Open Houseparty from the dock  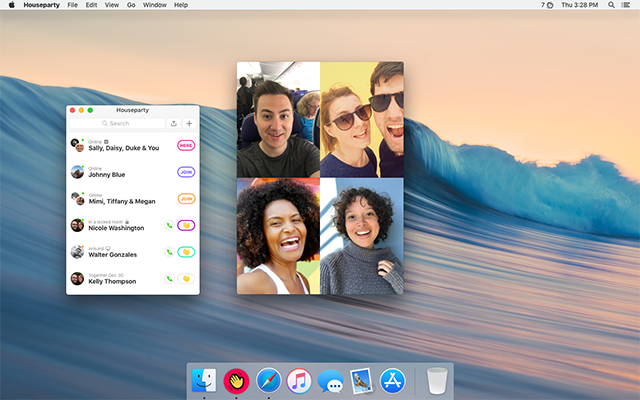236,381
